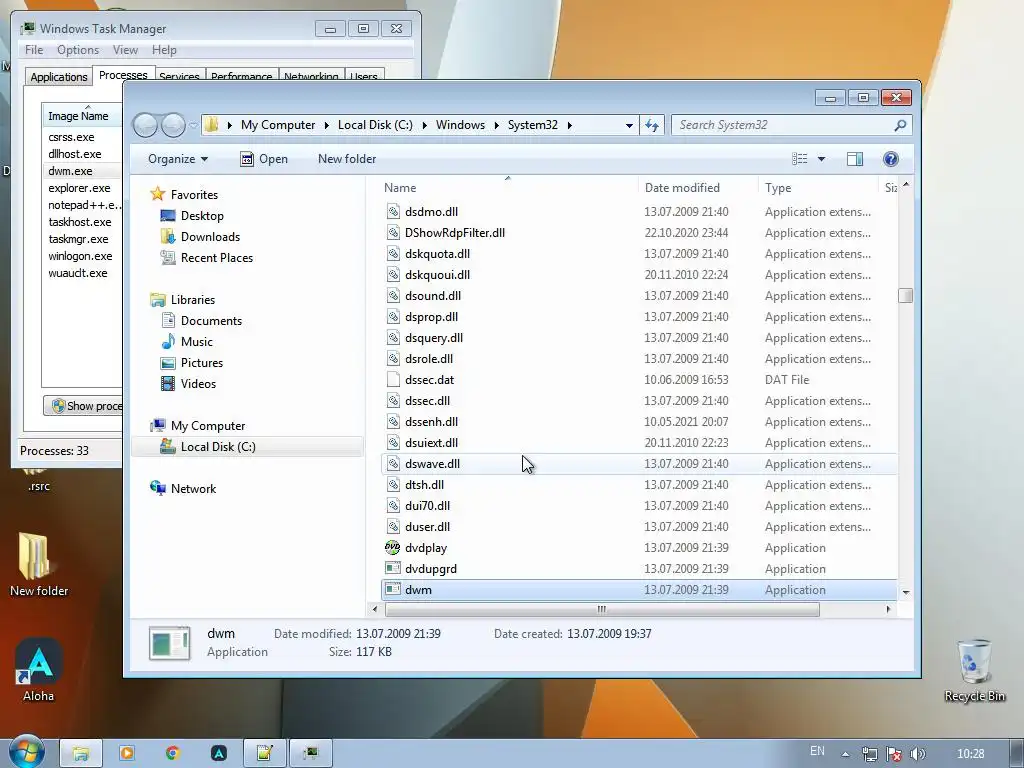Click the Action Center flag icon
Image resolution: width=1024 pixels, height=768 pixels.
pos(893,754)
